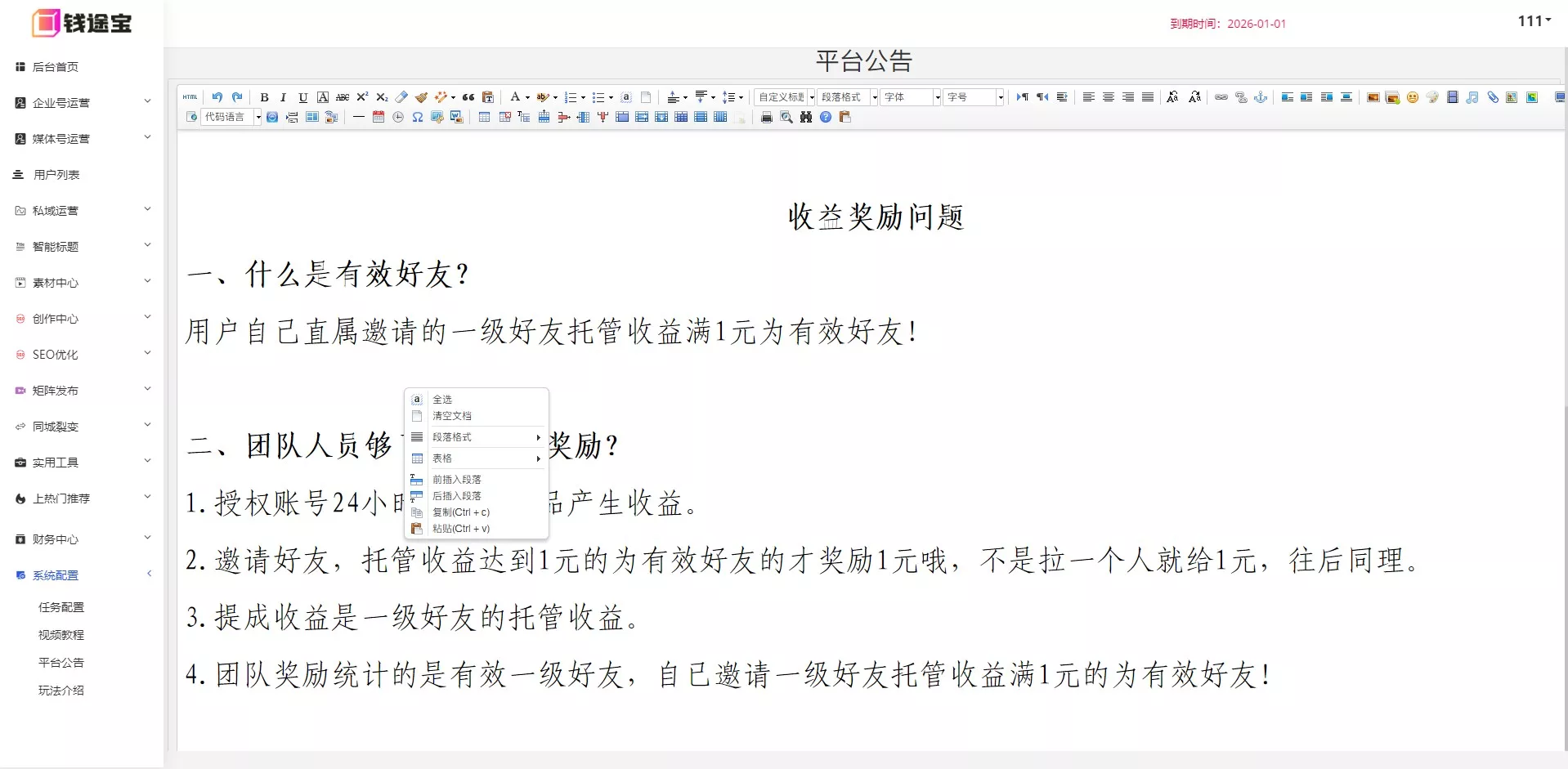This screenshot has width=1568, height=769.
Task: Toggle bold formatting
Action: click(x=264, y=97)
